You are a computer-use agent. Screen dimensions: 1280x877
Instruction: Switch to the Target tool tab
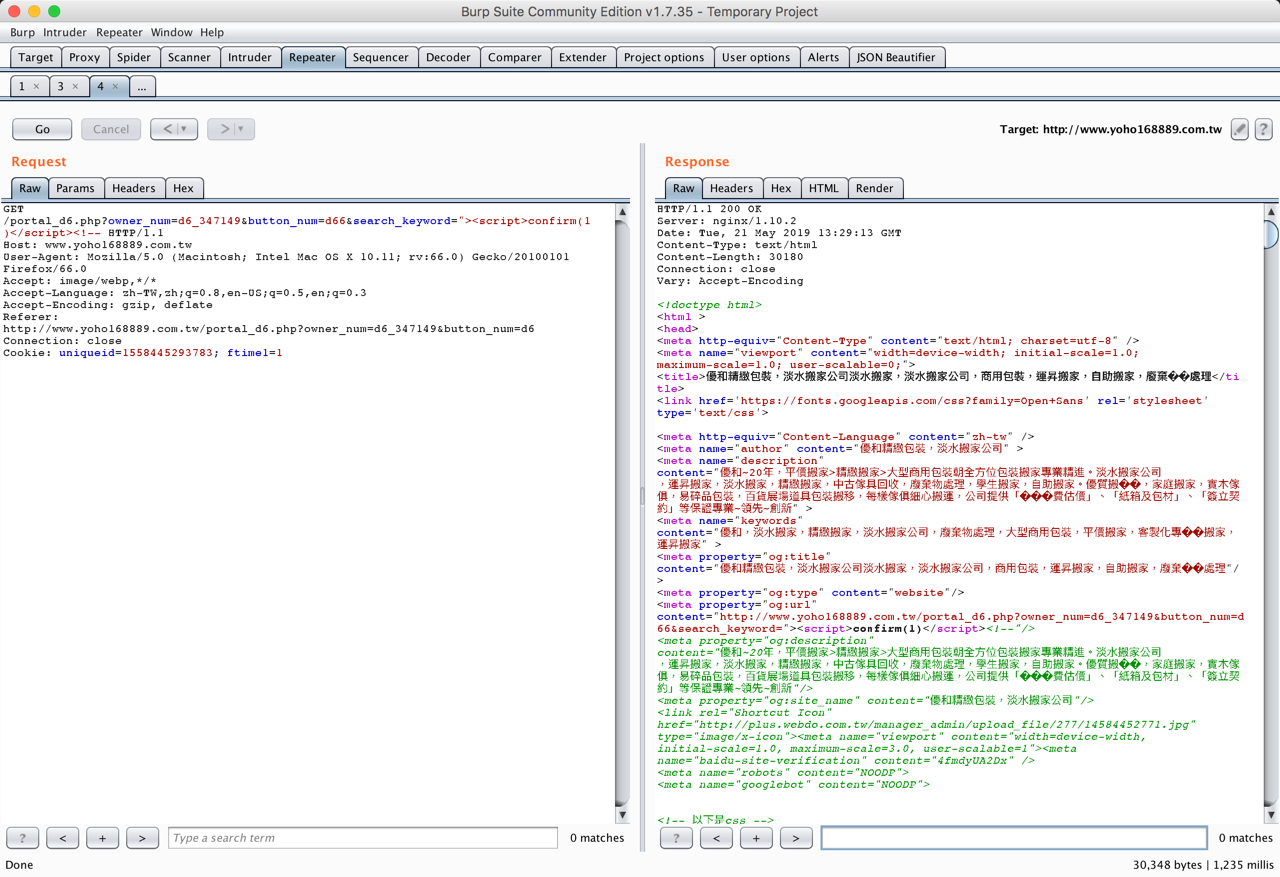click(x=36, y=57)
